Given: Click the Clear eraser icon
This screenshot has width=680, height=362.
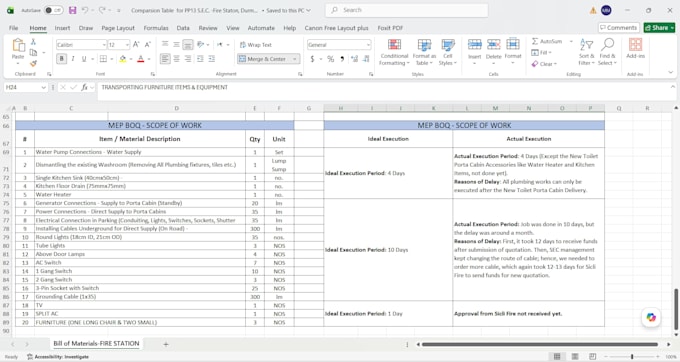Looking at the screenshot, I should click(535, 64).
